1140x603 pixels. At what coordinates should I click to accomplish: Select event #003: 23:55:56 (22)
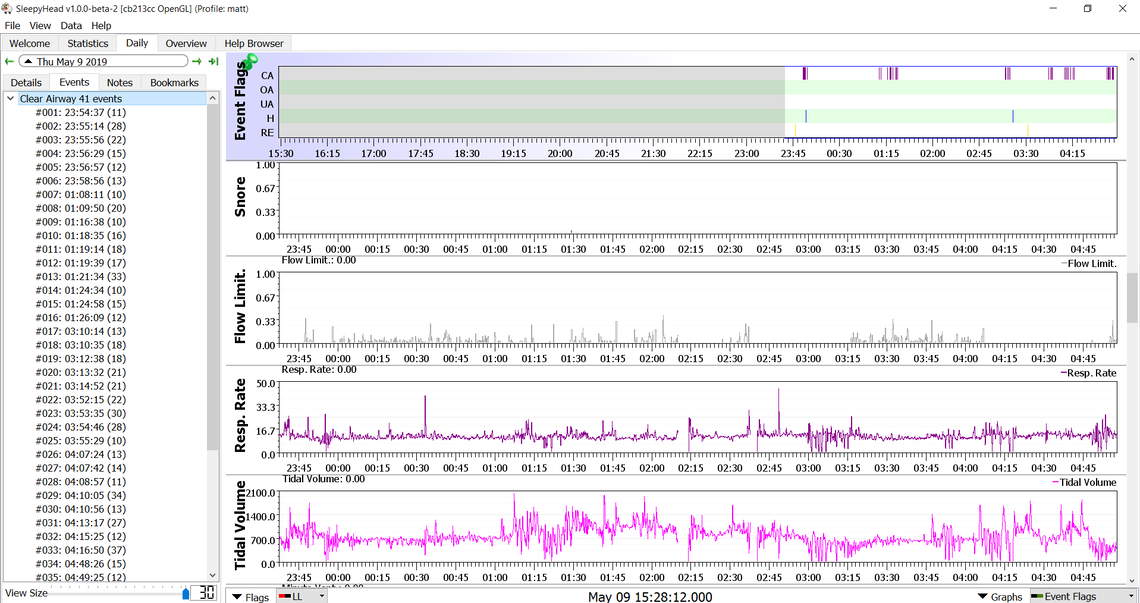point(81,140)
